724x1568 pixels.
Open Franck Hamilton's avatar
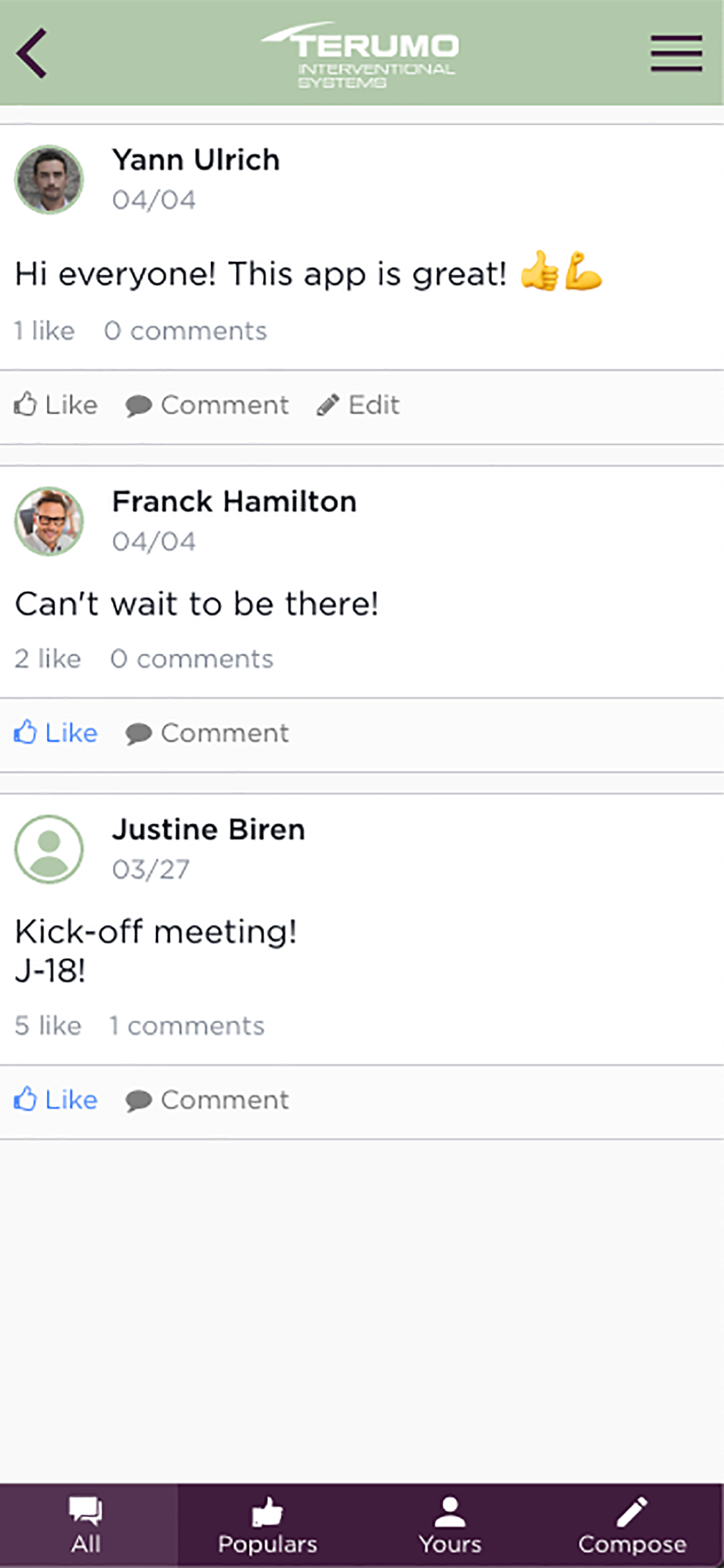click(x=49, y=521)
